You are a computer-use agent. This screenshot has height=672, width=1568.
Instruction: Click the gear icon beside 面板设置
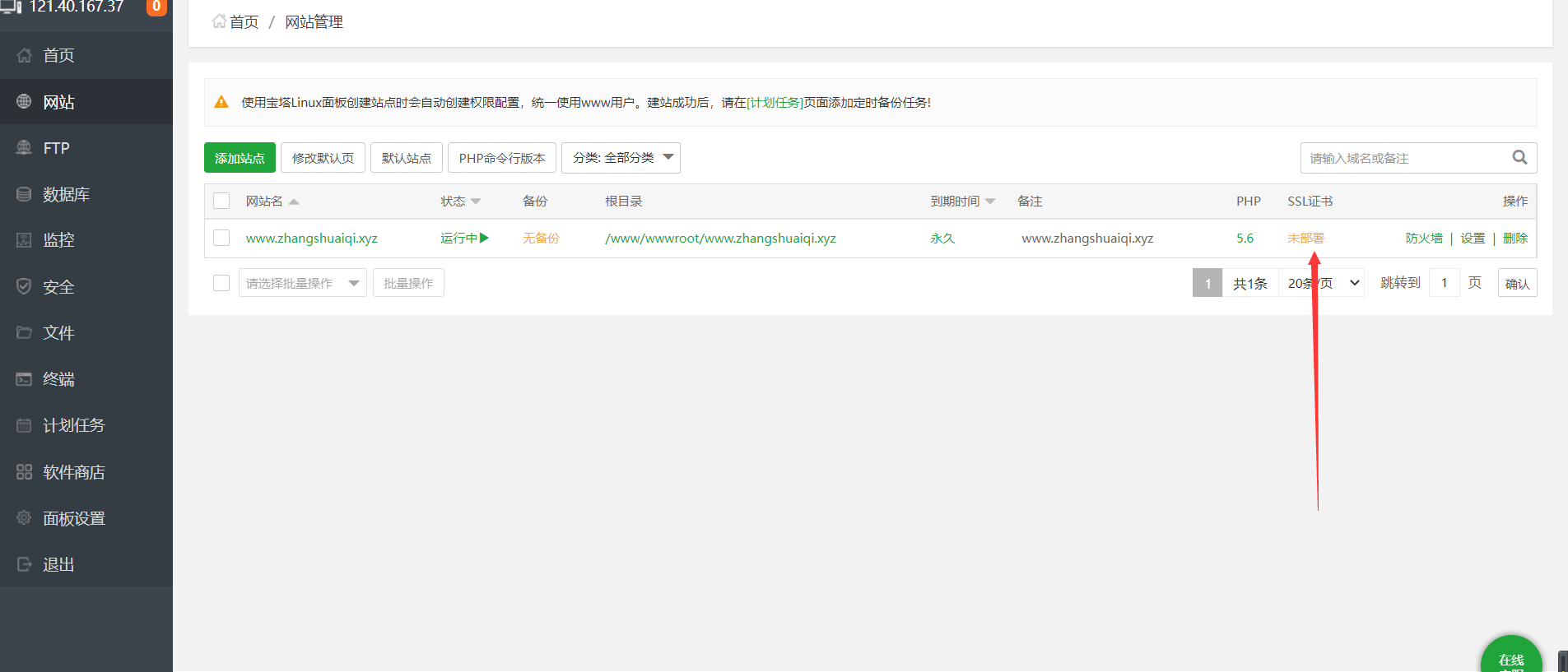coord(25,518)
